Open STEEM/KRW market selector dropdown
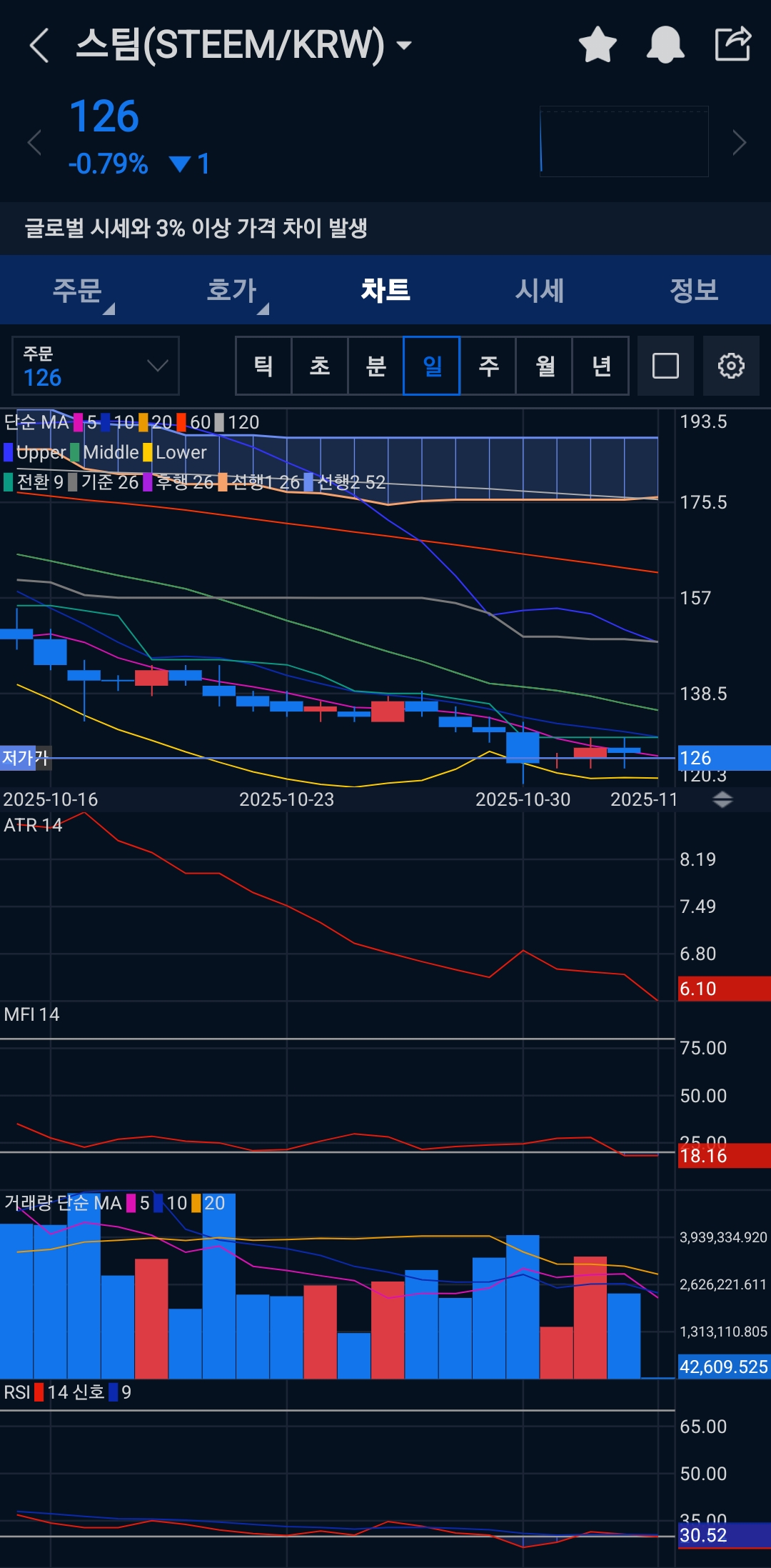Image resolution: width=771 pixels, height=1568 pixels. pos(243,45)
